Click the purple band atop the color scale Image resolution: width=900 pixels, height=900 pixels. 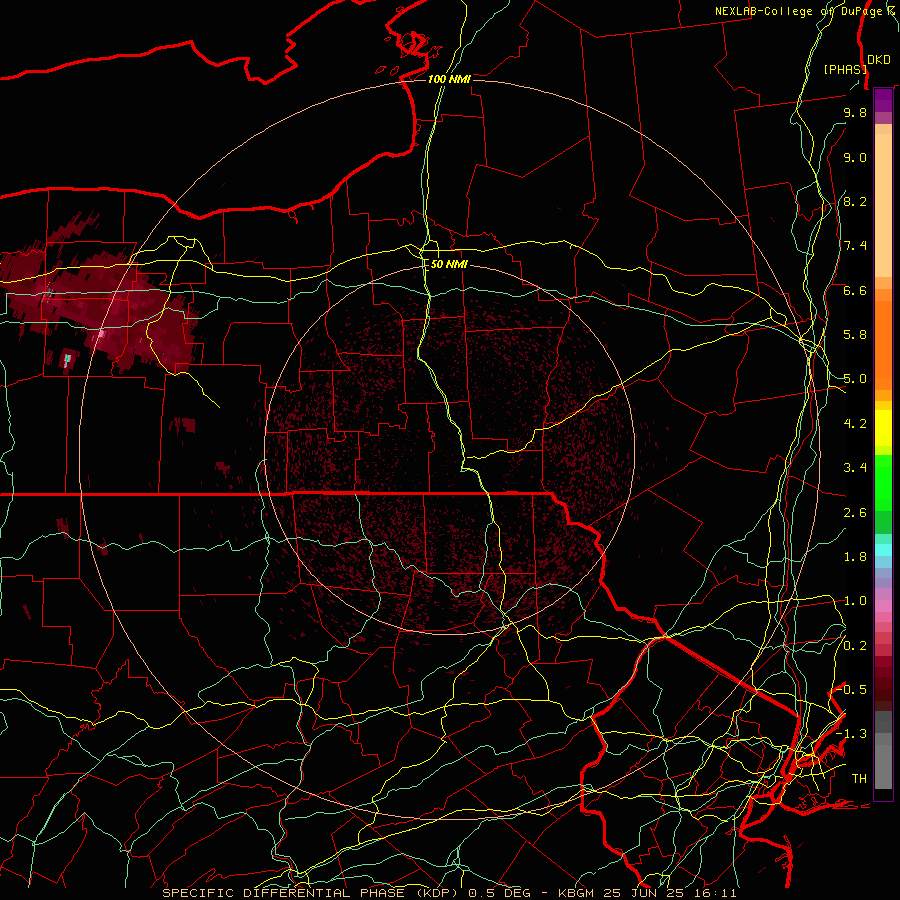tap(883, 101)
